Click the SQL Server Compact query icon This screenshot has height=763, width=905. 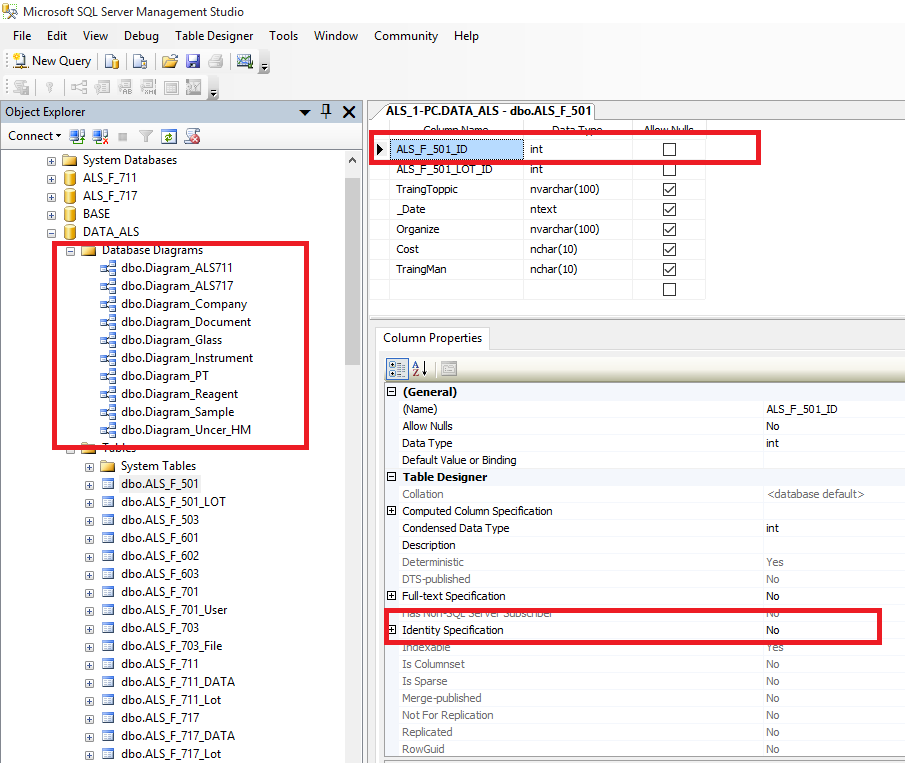pyautogui.click(x=140, y=61)
